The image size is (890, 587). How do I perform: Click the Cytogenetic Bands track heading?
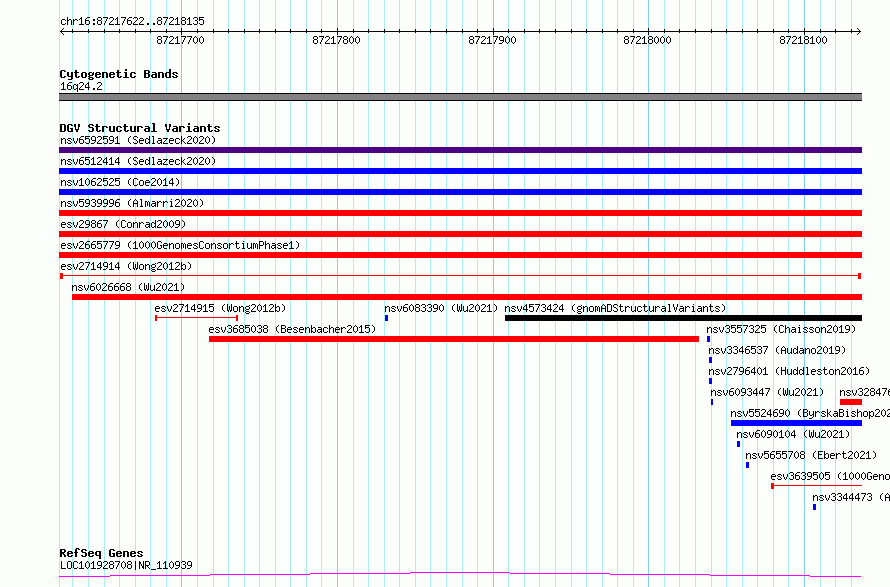pos(119,74)
